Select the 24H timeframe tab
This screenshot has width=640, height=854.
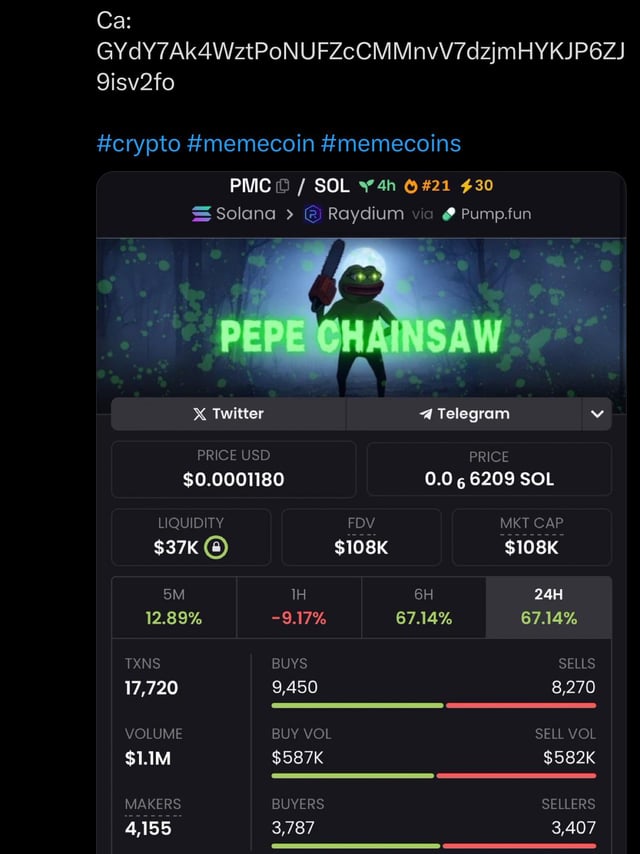548,607
